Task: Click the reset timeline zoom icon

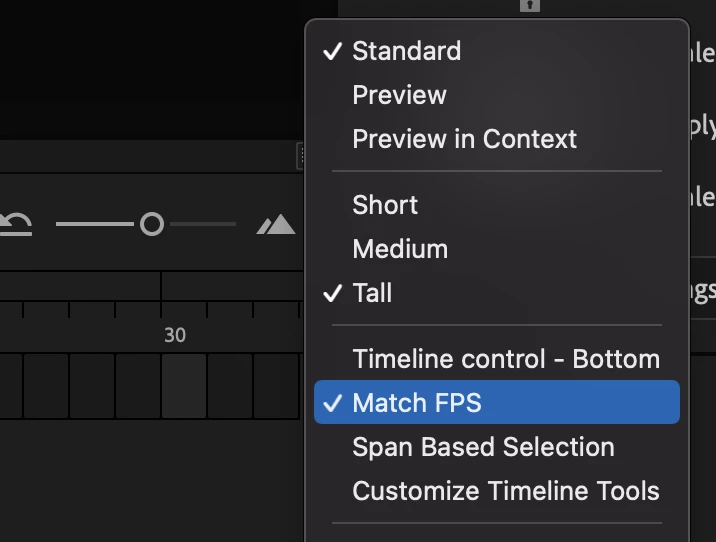Action: (15, 224)
